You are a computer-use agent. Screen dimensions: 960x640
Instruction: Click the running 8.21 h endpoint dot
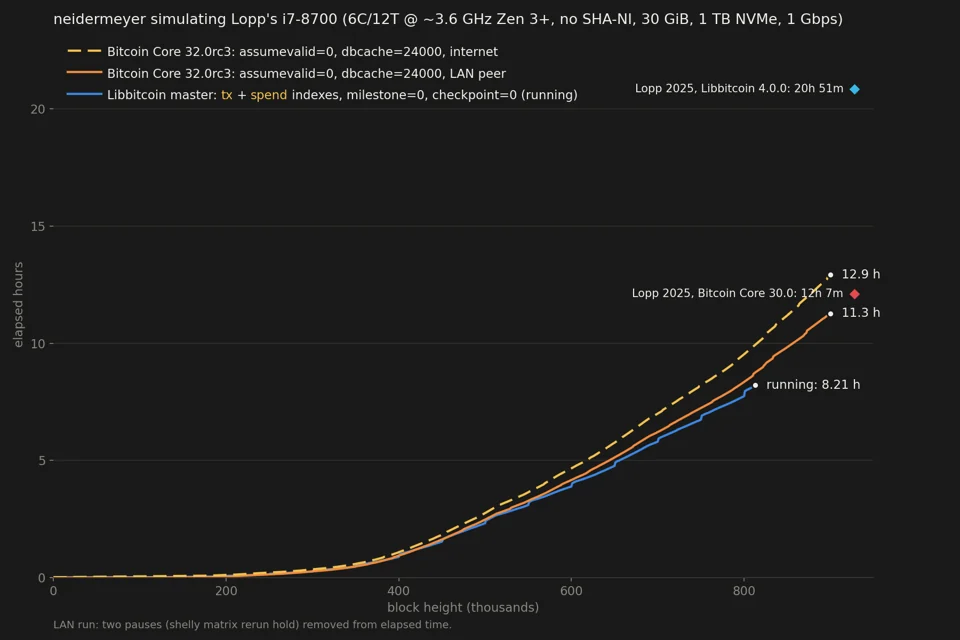click(x=755, y=385)
